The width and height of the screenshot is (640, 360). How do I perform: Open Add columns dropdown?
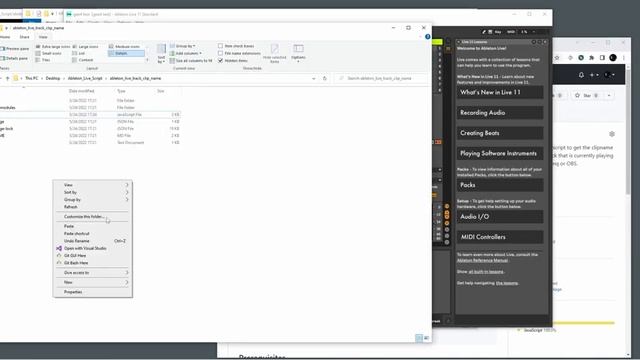pos(186,53)
